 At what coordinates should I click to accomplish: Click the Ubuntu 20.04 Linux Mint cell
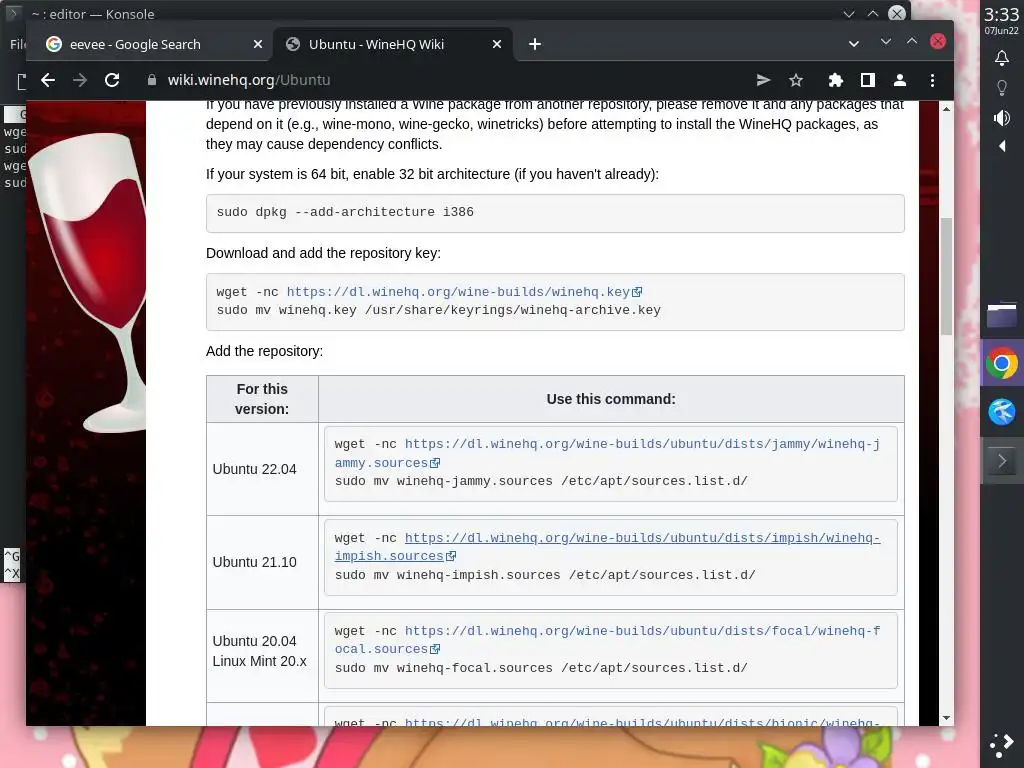click(262, 656)
